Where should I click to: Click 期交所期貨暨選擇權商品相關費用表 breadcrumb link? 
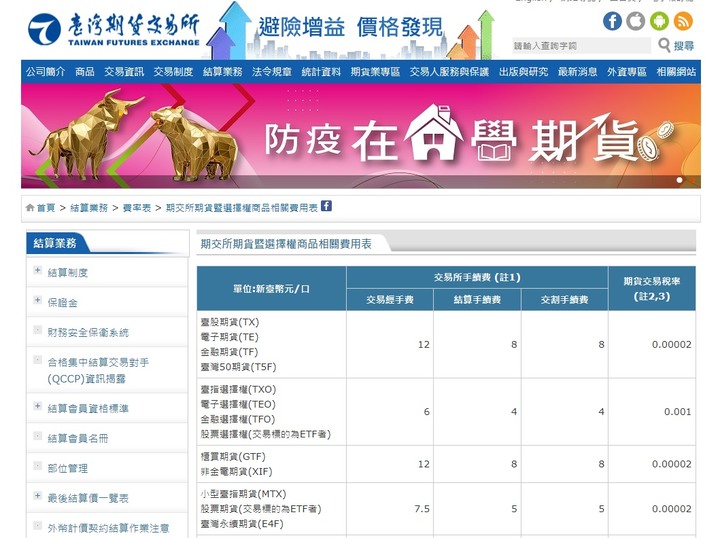[x=242, y=208]
